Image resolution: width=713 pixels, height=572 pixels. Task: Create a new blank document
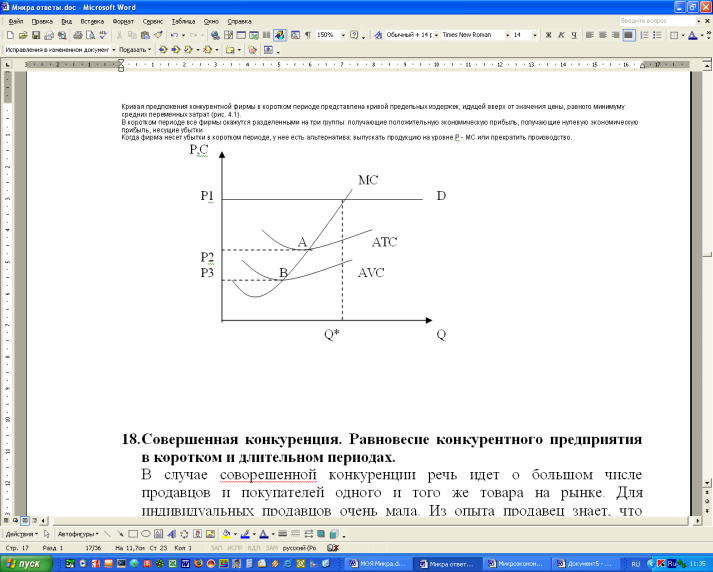[x=10, y=35]
